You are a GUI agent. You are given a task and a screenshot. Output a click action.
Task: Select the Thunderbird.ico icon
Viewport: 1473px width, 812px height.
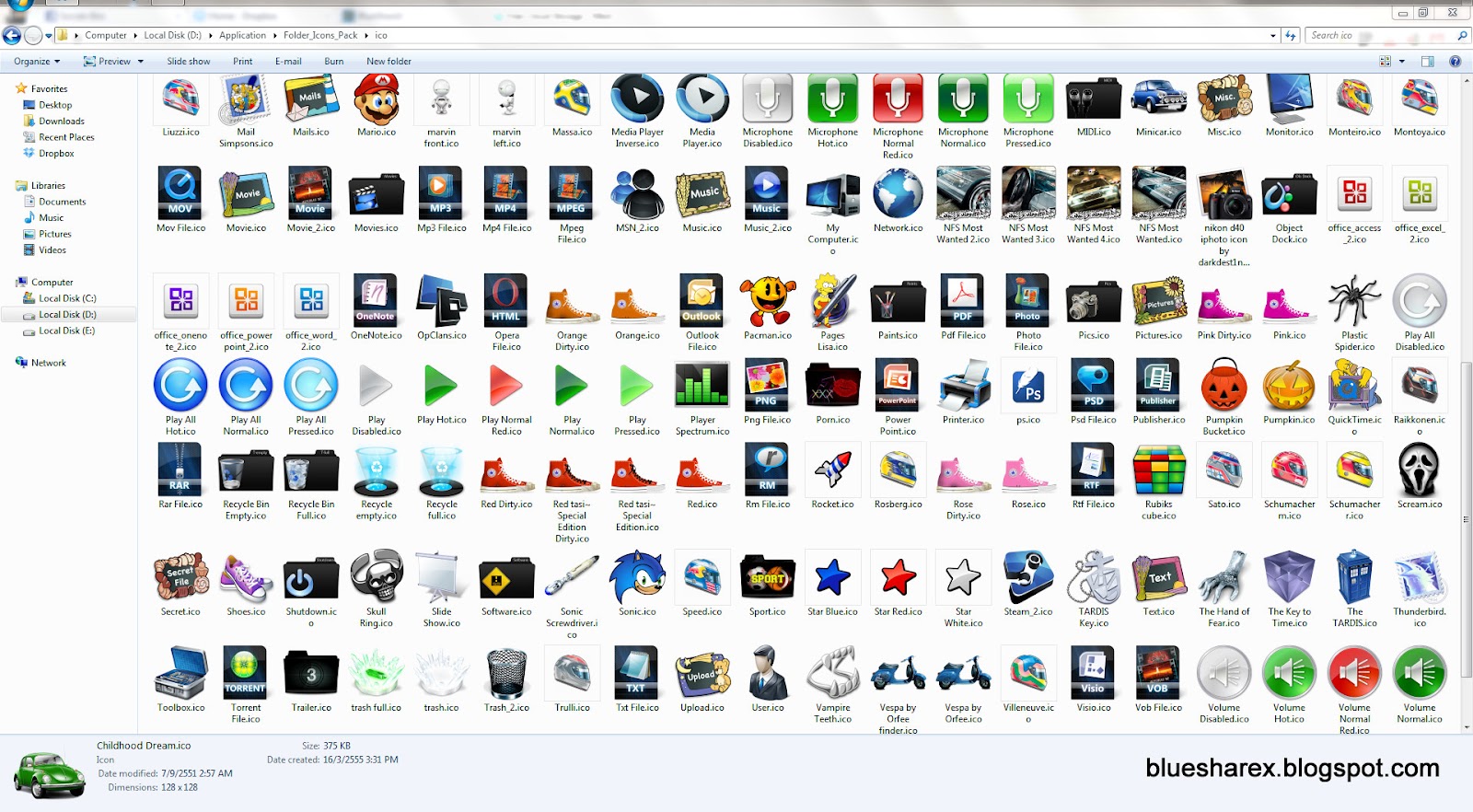(x=1420, y=577)
